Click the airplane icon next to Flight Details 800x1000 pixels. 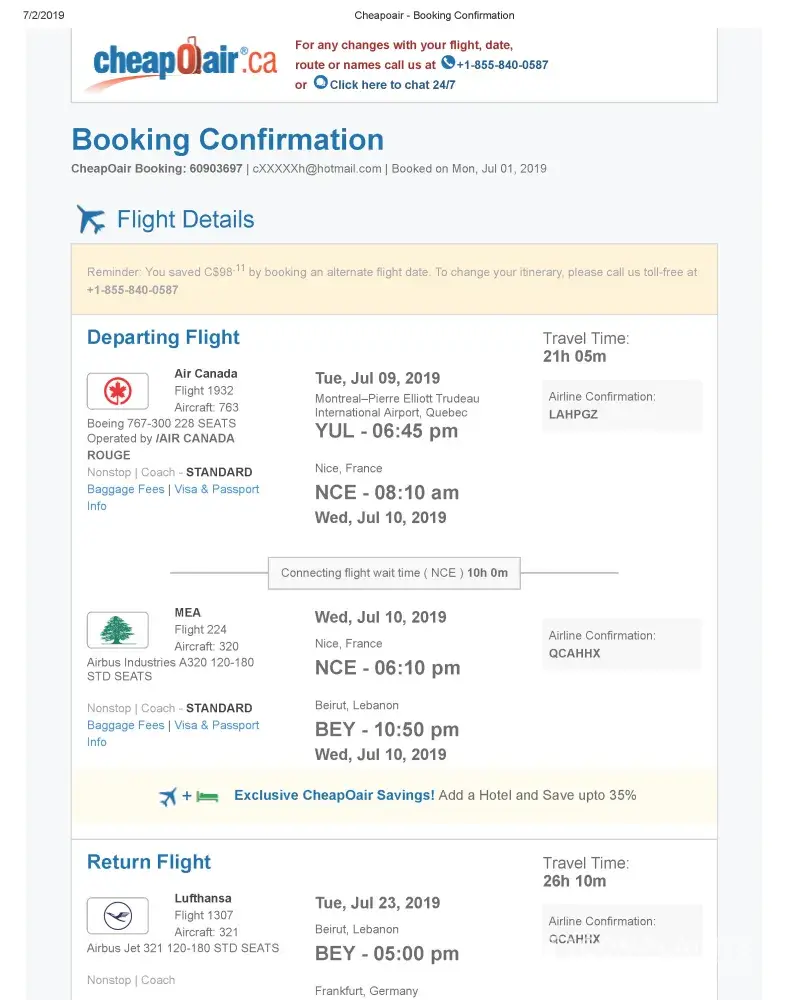91,219
